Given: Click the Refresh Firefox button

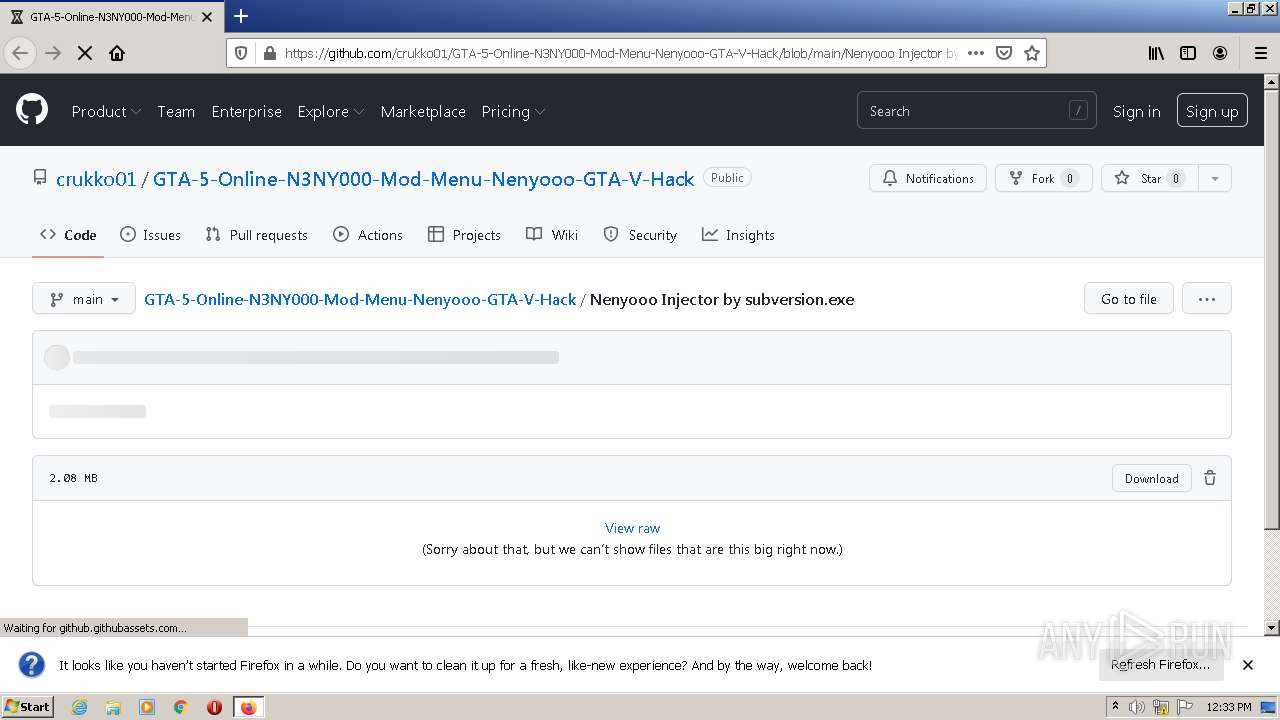Looking at the screenshot, I should 1160,665.
